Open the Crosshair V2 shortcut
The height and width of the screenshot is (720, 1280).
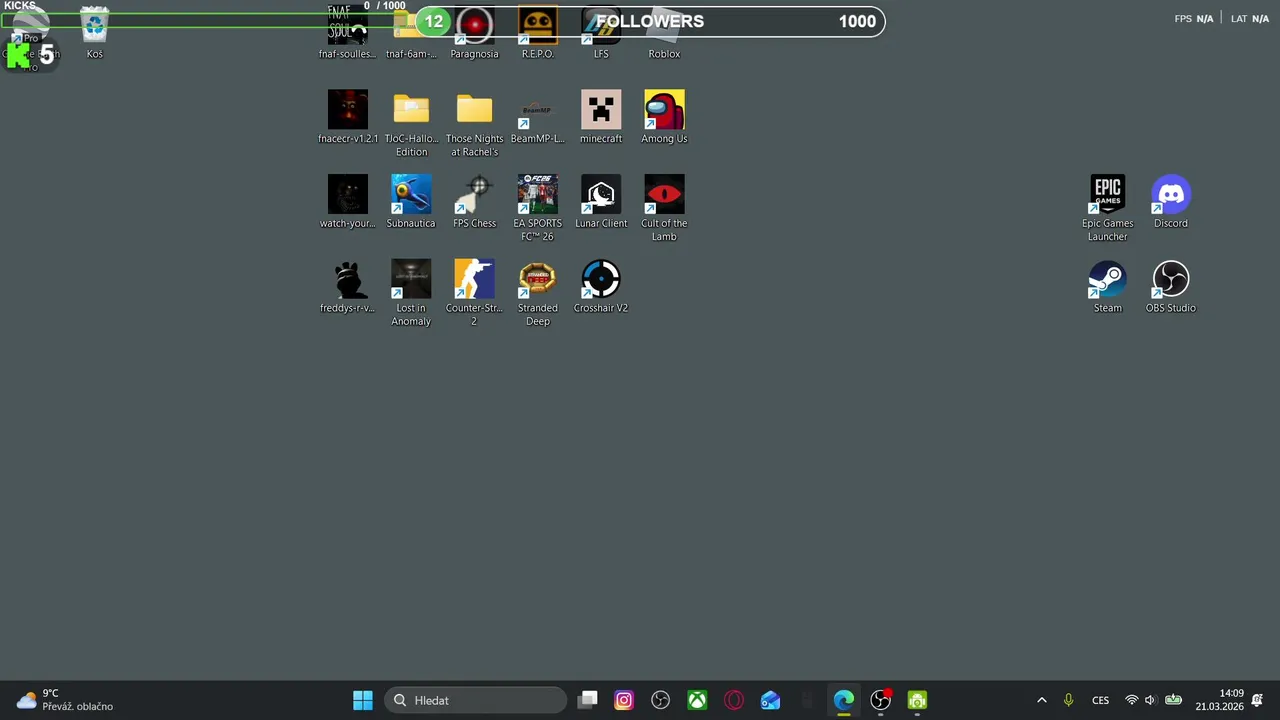pyautogui.click(x=601, y=287)
